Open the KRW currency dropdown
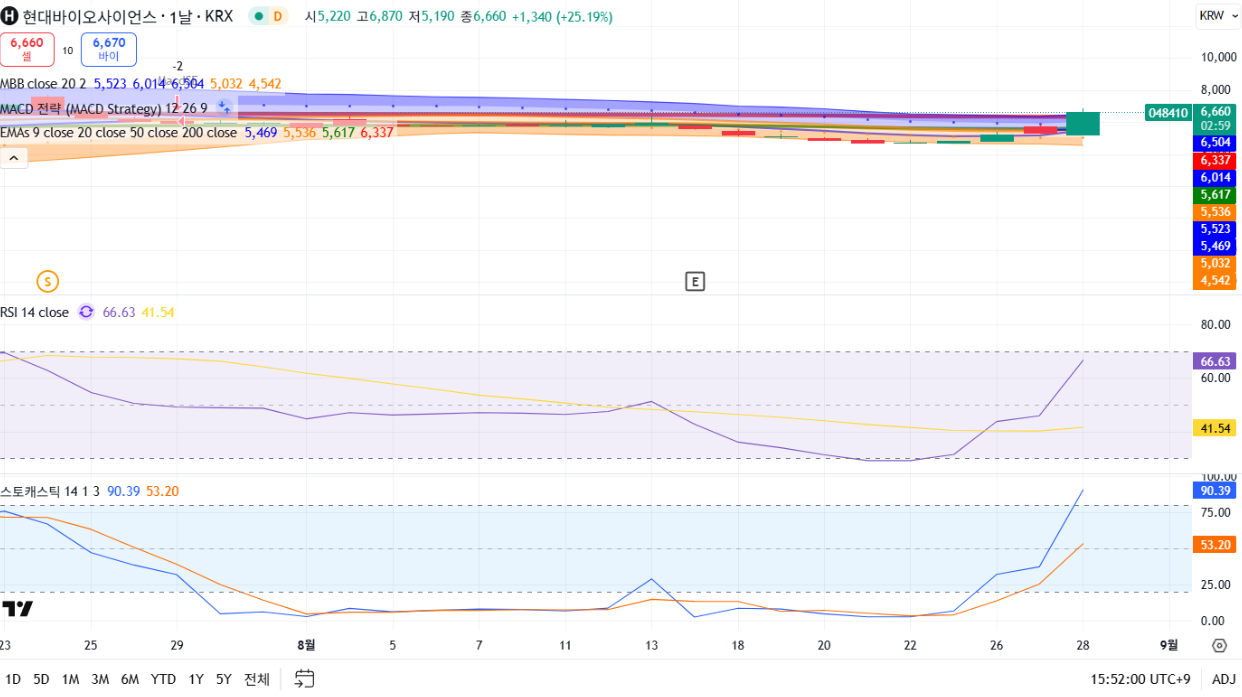 click(1217, 16)
